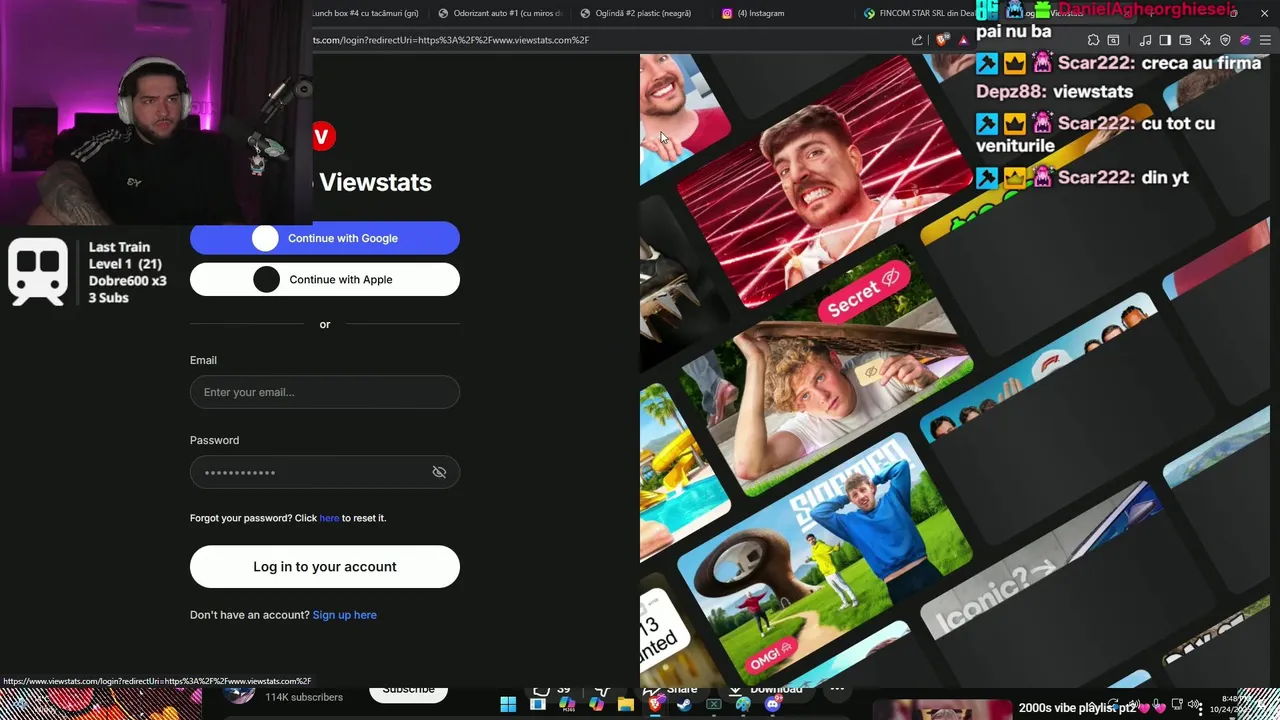The height and width of the screenshot is (720, 1280).
Task: Click Log in to your account
Action: 325,567
